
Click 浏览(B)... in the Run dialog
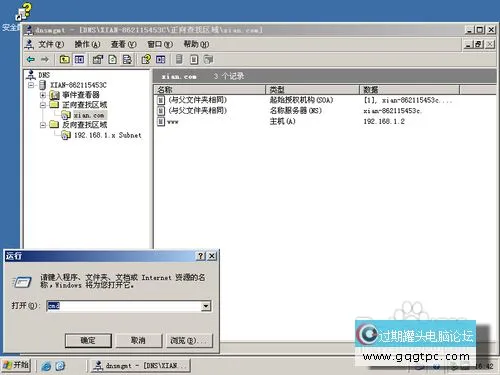click(189, 340)
